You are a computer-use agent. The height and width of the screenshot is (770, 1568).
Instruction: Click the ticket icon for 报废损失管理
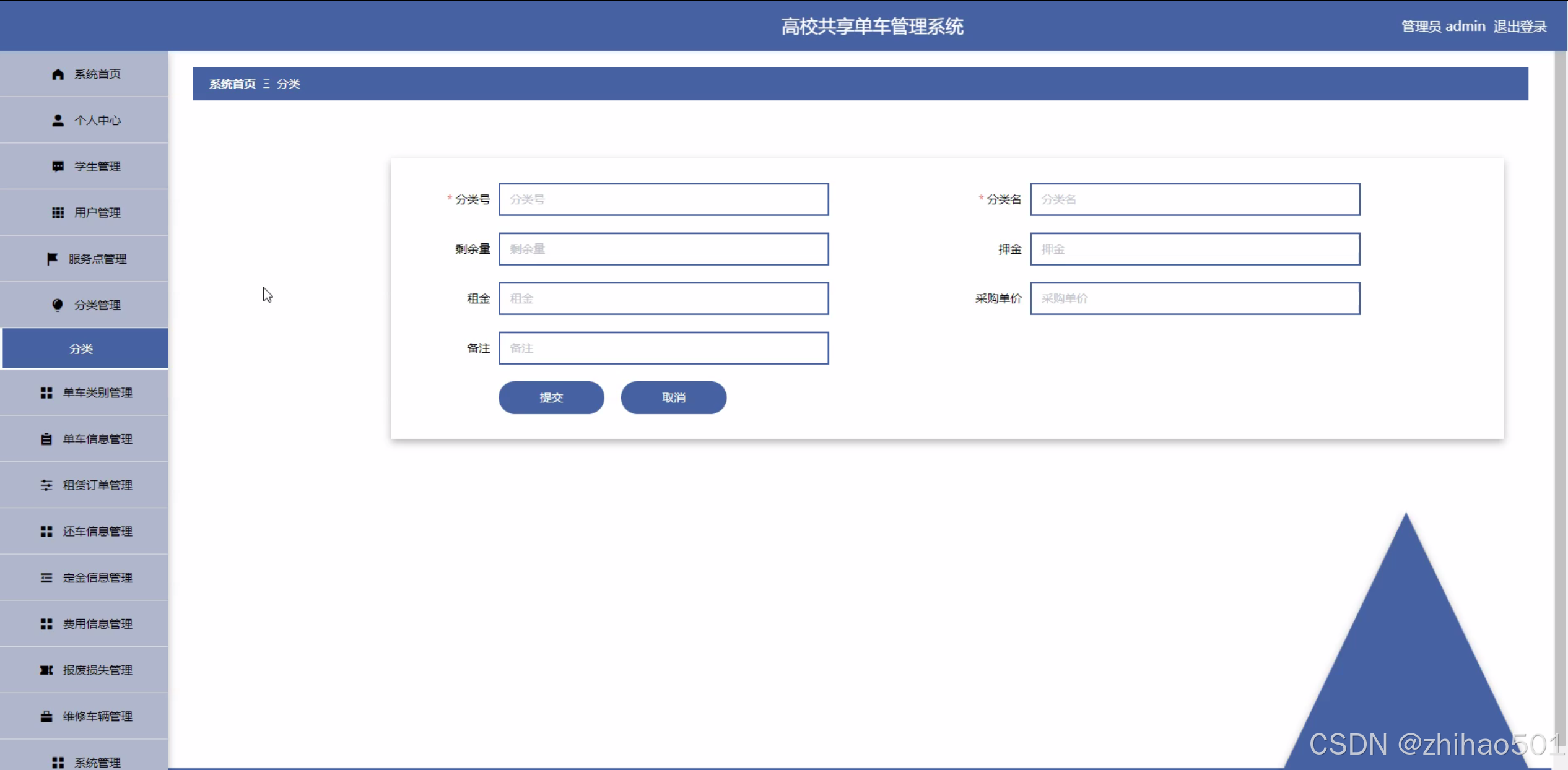tap(46, 670)
